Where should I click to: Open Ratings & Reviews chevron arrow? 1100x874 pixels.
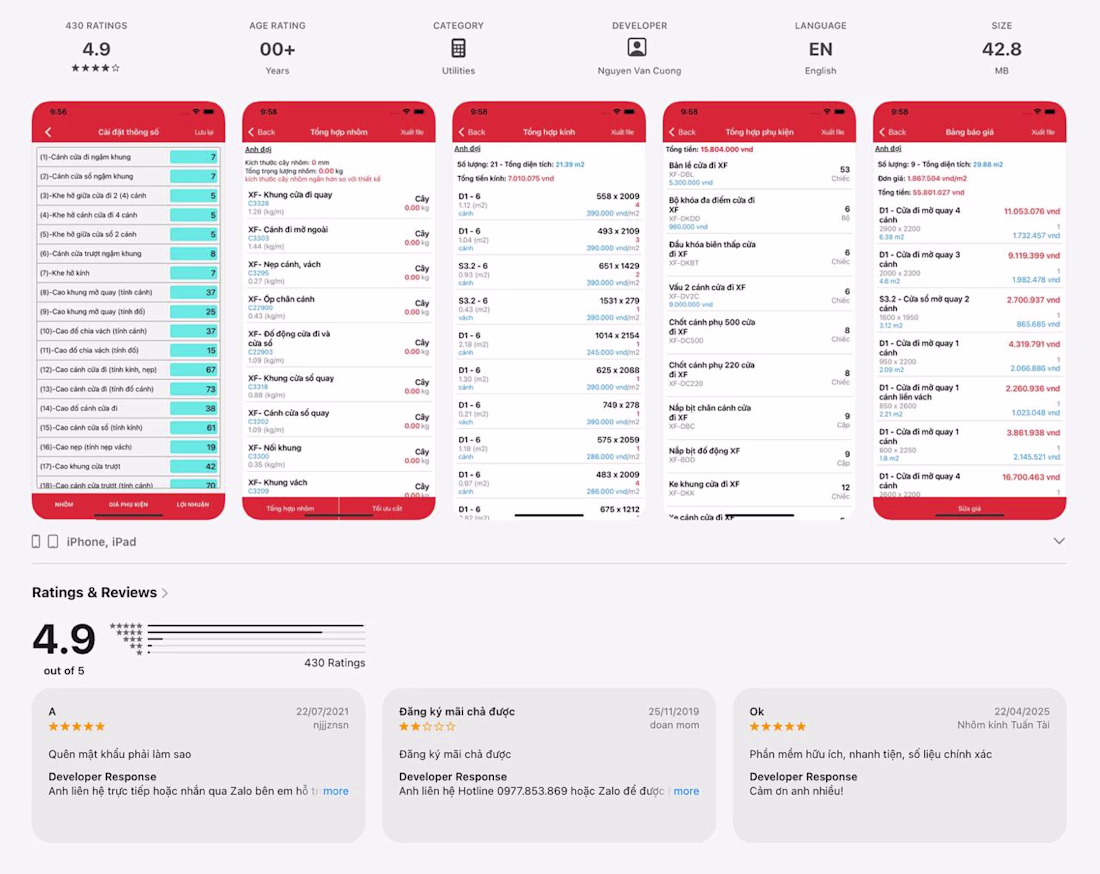[165, 593]
